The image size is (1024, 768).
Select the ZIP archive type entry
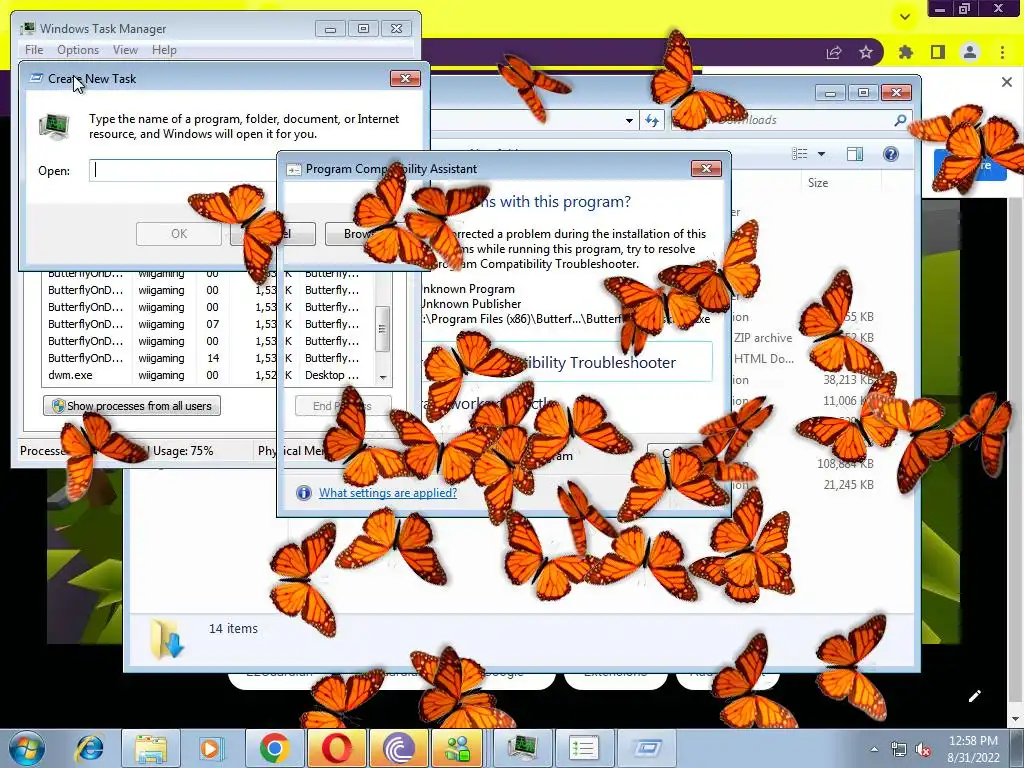point(763,338)
